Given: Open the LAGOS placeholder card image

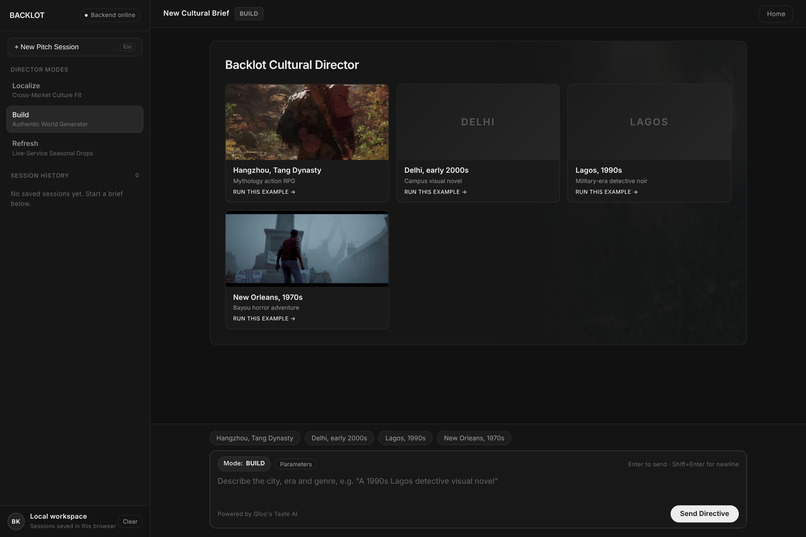Looking at the screenshot, I should (649, 122).
